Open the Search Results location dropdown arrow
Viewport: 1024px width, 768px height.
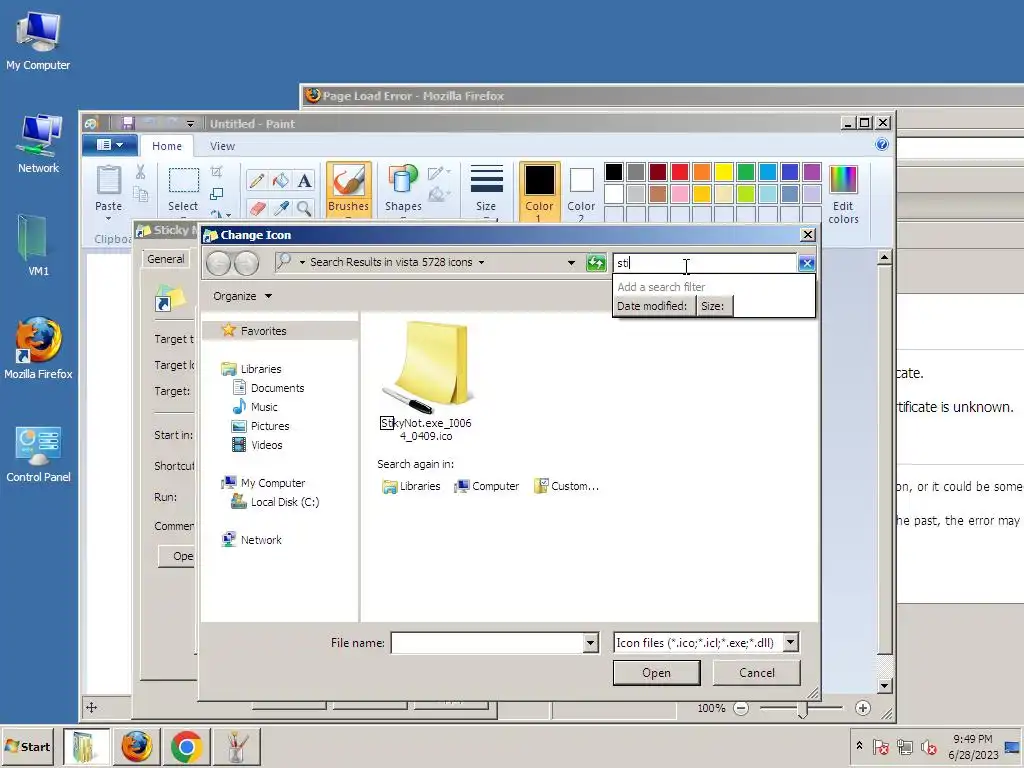(x=481, y=263)
